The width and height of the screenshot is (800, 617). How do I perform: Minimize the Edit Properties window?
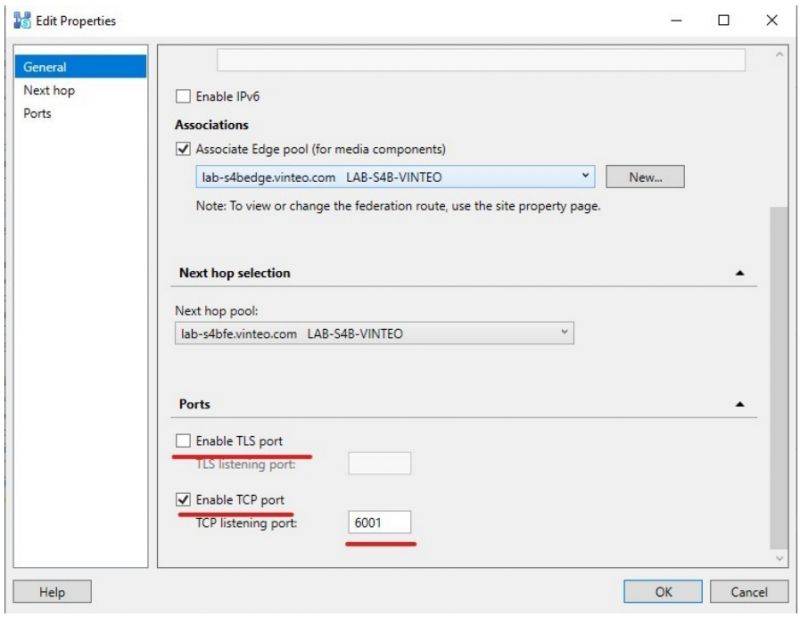[x=677, y=20]
